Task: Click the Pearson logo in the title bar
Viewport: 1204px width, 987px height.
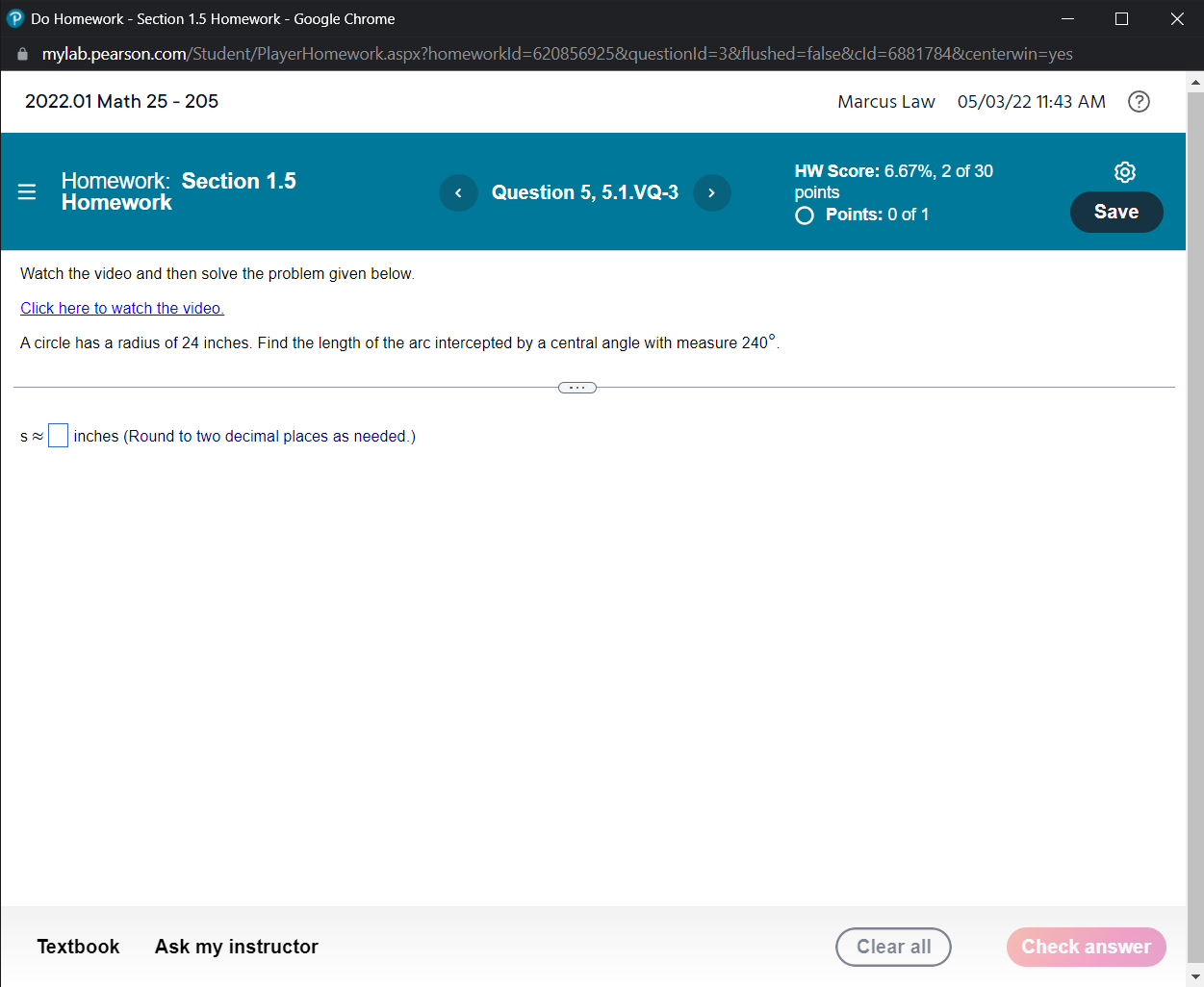Action: click(14, 18)
